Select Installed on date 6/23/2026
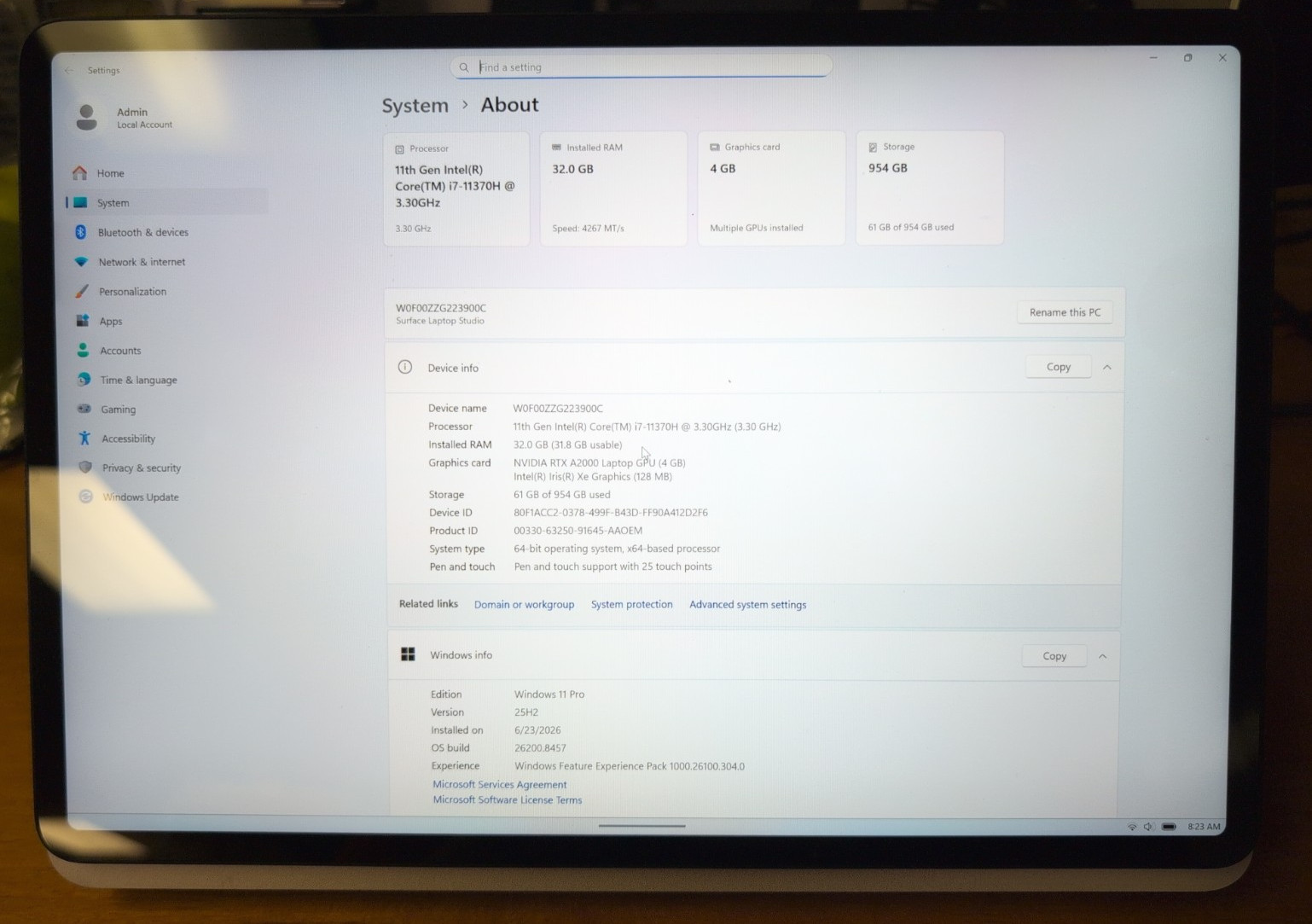 537,730
